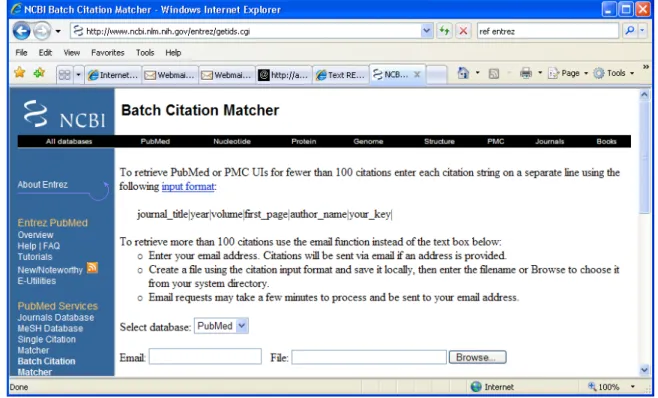The height and width of the screenshot is (398, 658).
Task: Open the tab list dropdown arrow
Action: [x=78, y=75]
